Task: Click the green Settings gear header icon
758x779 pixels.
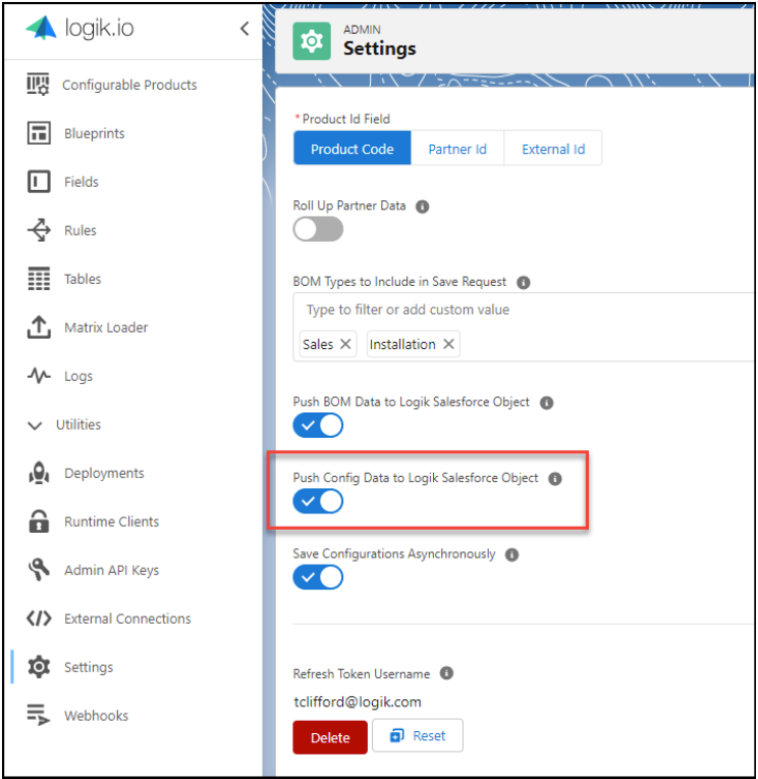Action: (311, 41)
